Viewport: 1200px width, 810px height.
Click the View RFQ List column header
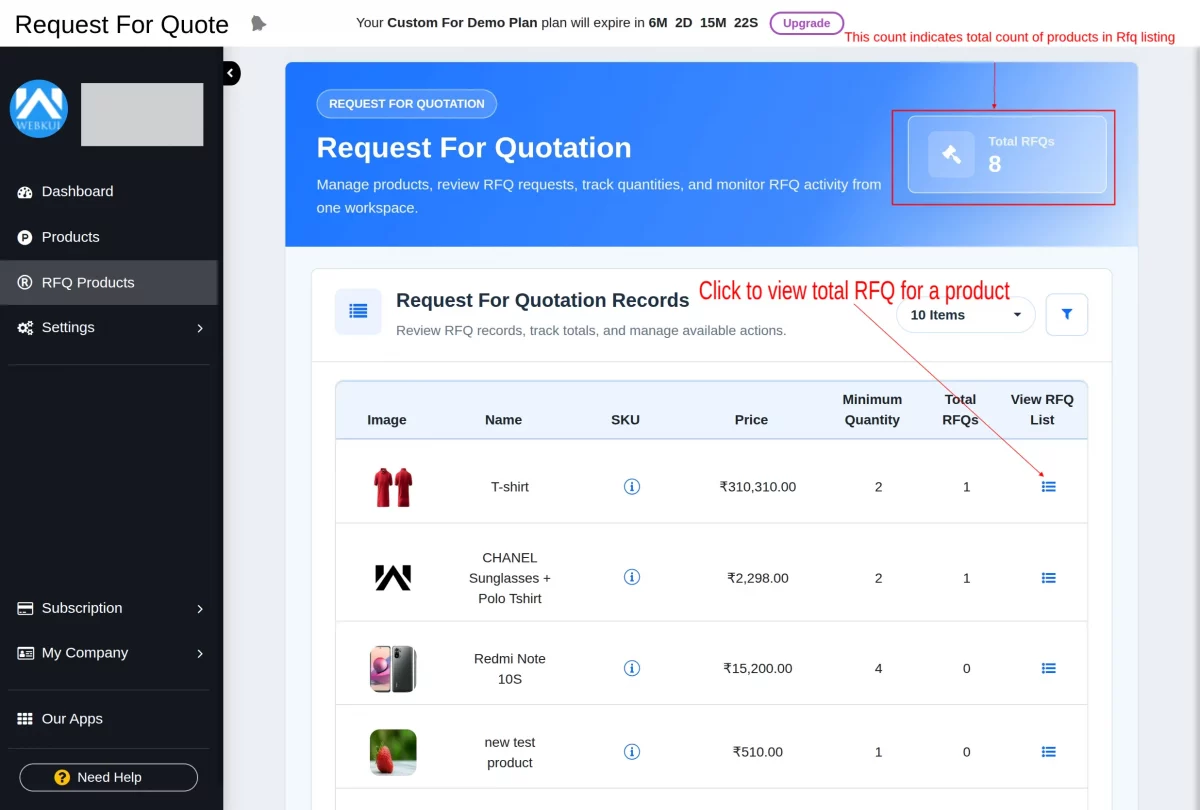pos(1042,410)
